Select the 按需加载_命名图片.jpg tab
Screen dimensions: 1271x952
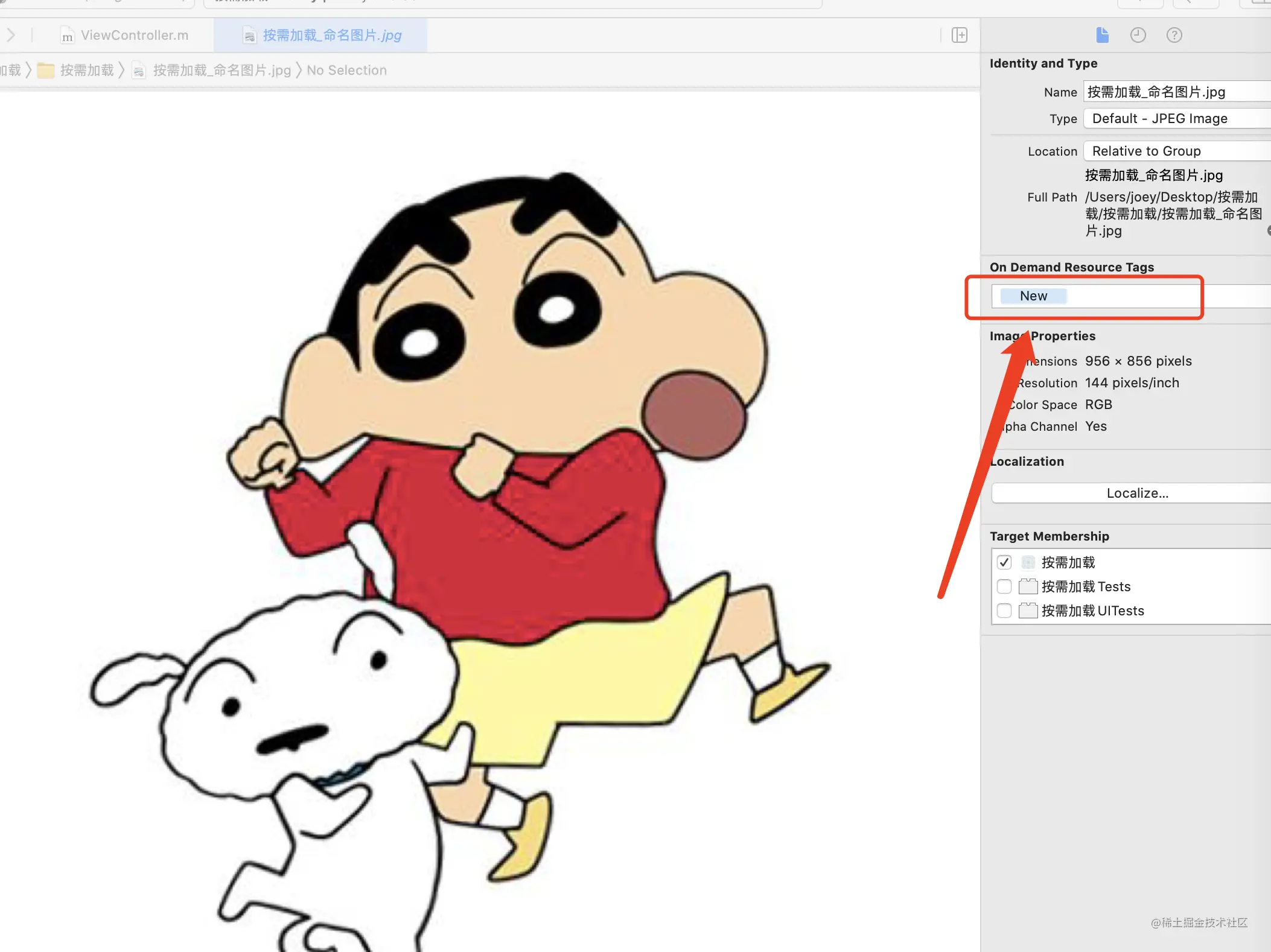331,35
